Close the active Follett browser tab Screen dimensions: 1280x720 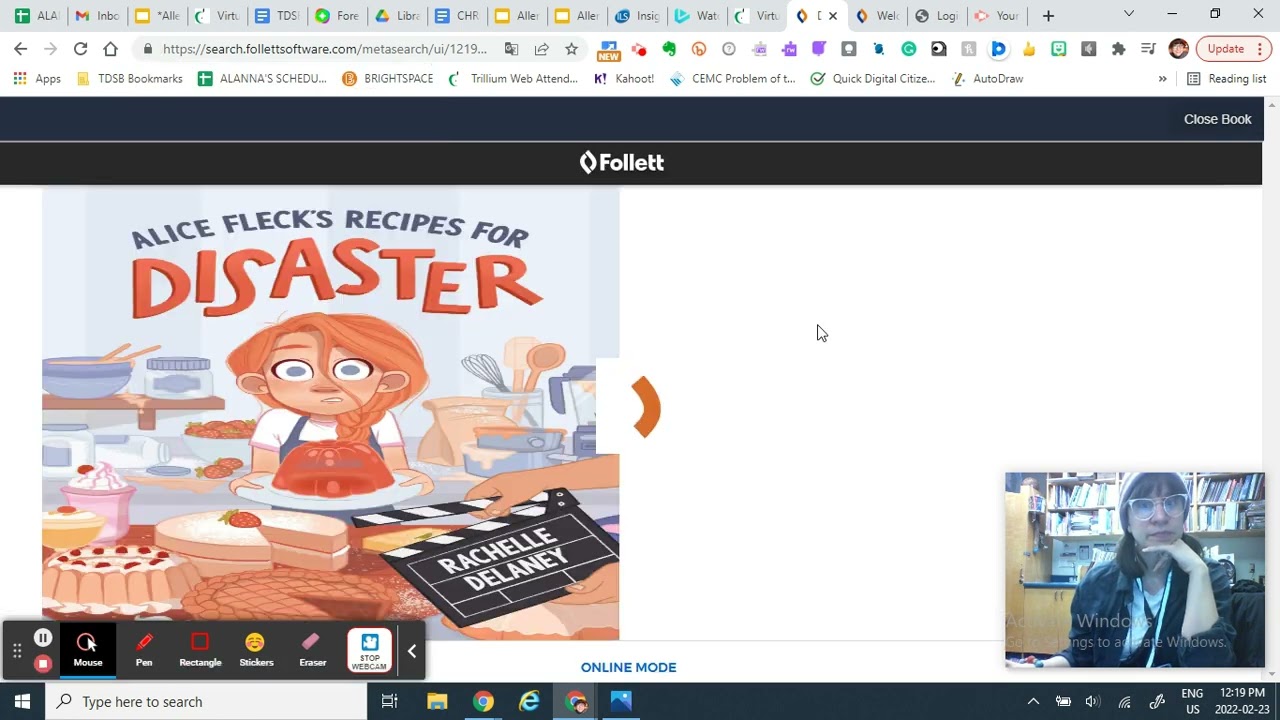coord(832,16)
